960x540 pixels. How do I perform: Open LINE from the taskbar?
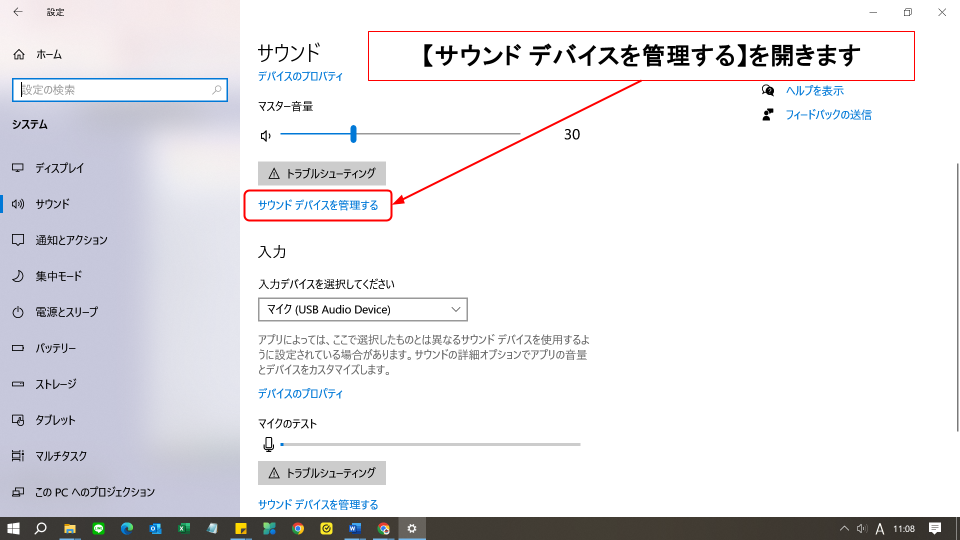[x=98, y=528]
